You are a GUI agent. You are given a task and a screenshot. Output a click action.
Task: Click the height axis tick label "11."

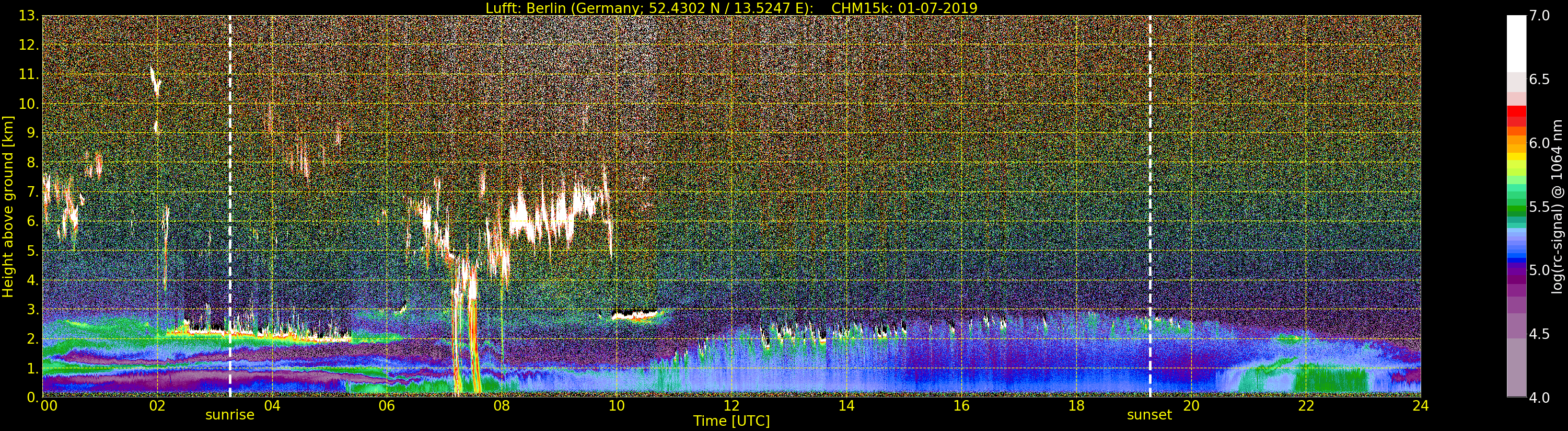[x=29, y=74]
